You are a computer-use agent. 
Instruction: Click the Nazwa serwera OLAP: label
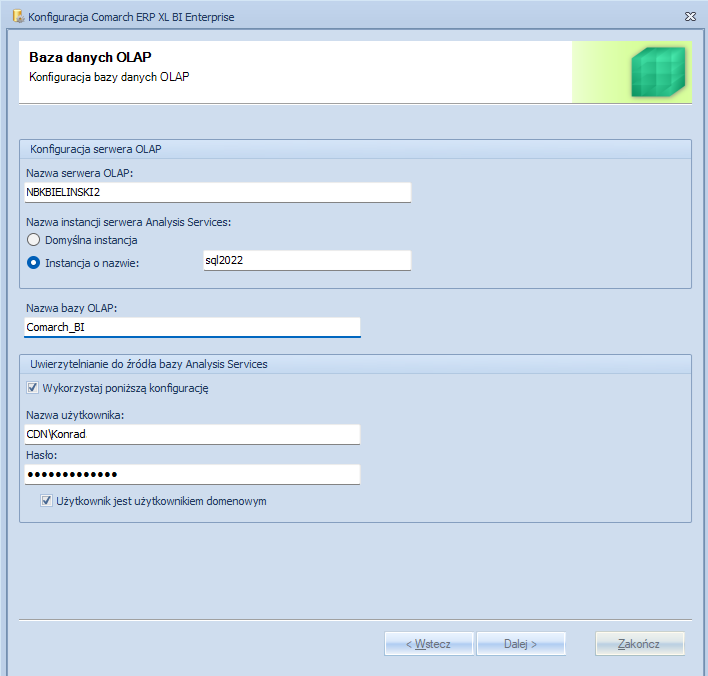79,173
